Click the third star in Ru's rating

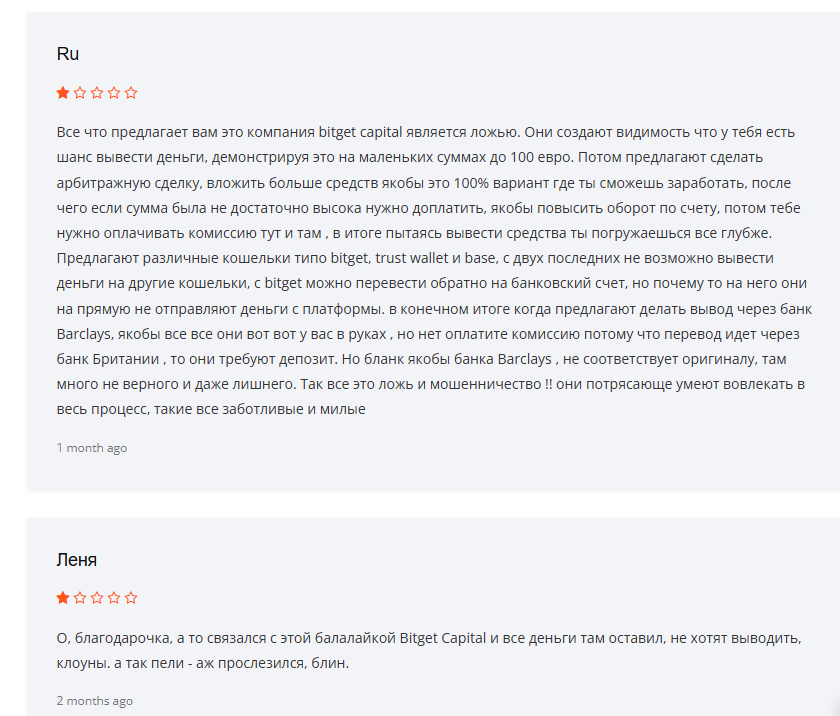[x=97, y=93]
